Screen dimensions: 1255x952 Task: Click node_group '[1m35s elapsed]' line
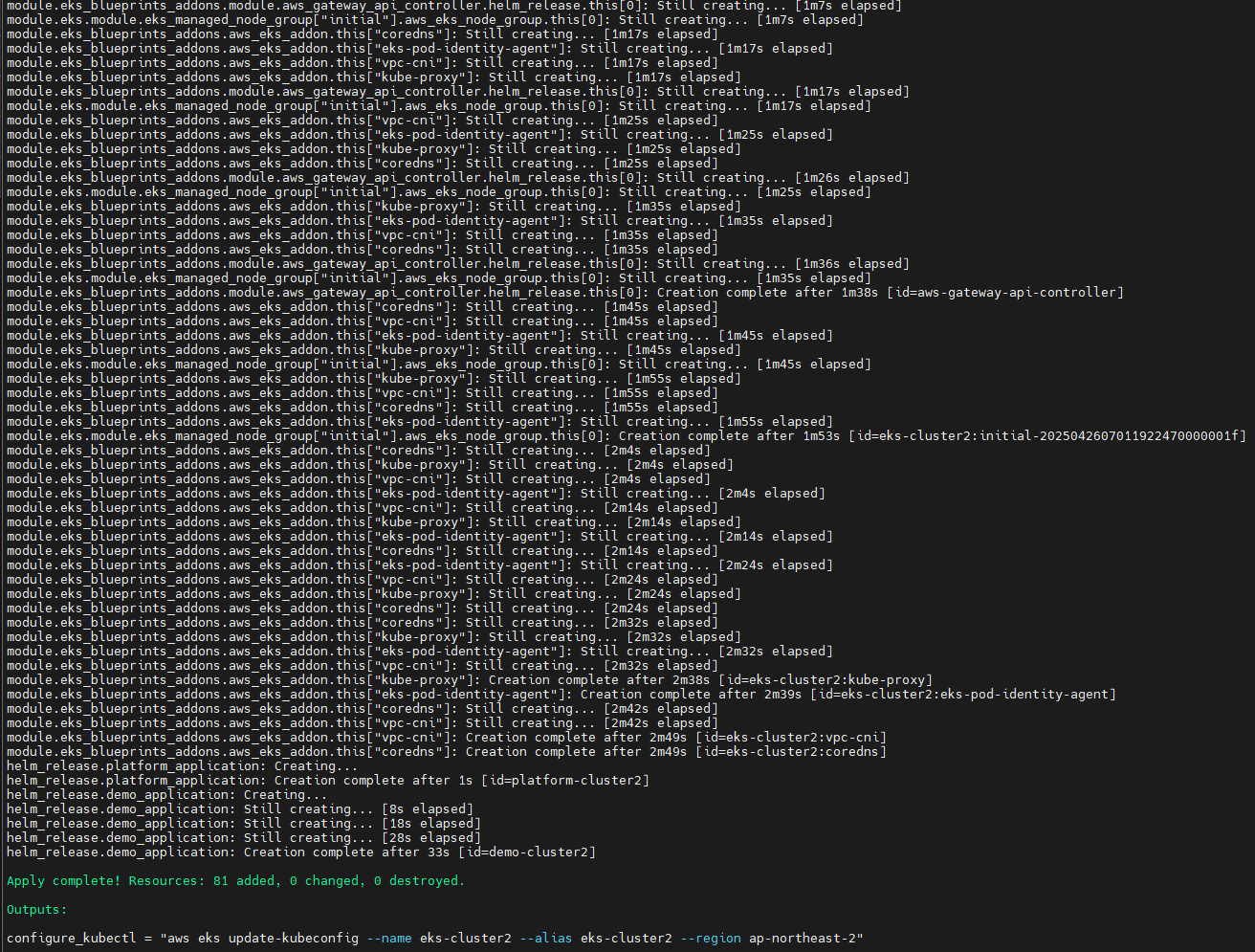point(439,277)
